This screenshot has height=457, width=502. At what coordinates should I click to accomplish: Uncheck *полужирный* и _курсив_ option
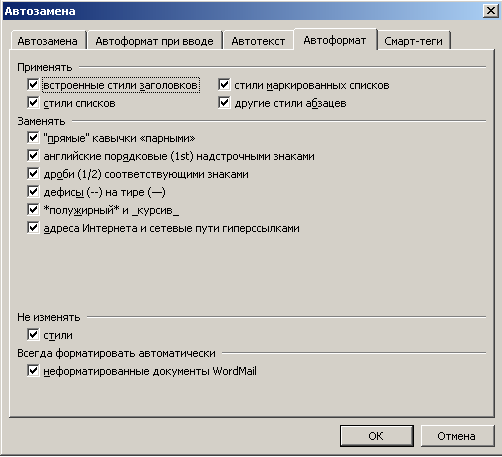coord(33,210)
